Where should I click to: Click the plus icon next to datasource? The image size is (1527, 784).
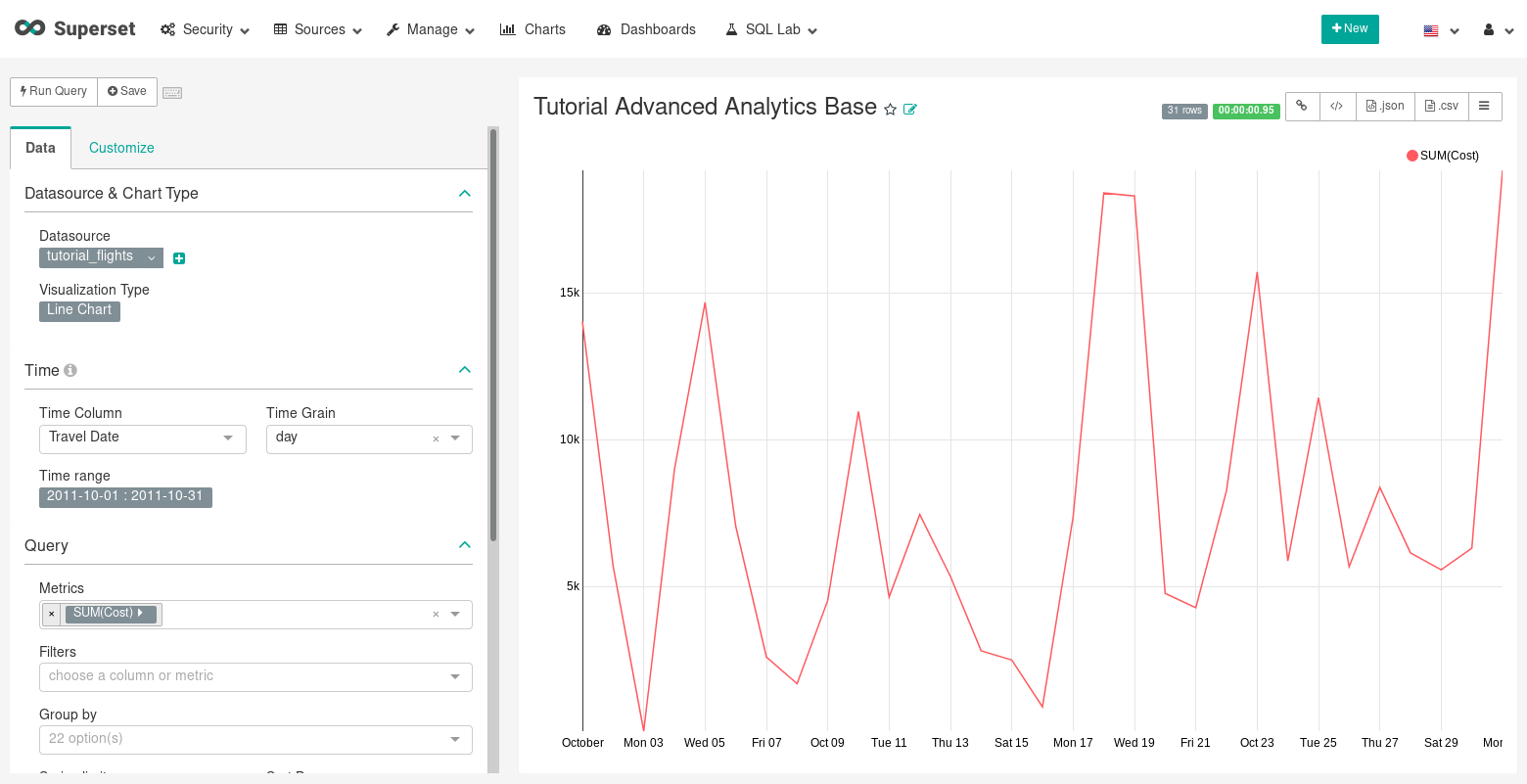(179, 258)
